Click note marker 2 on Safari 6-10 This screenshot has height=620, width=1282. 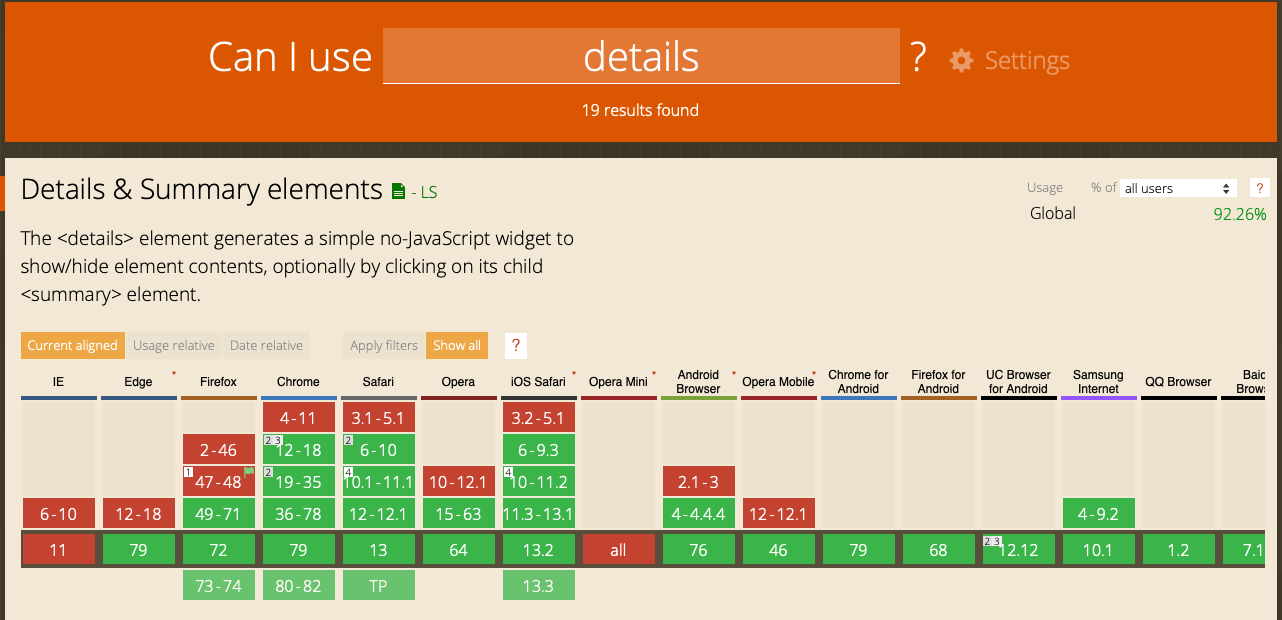347,440
